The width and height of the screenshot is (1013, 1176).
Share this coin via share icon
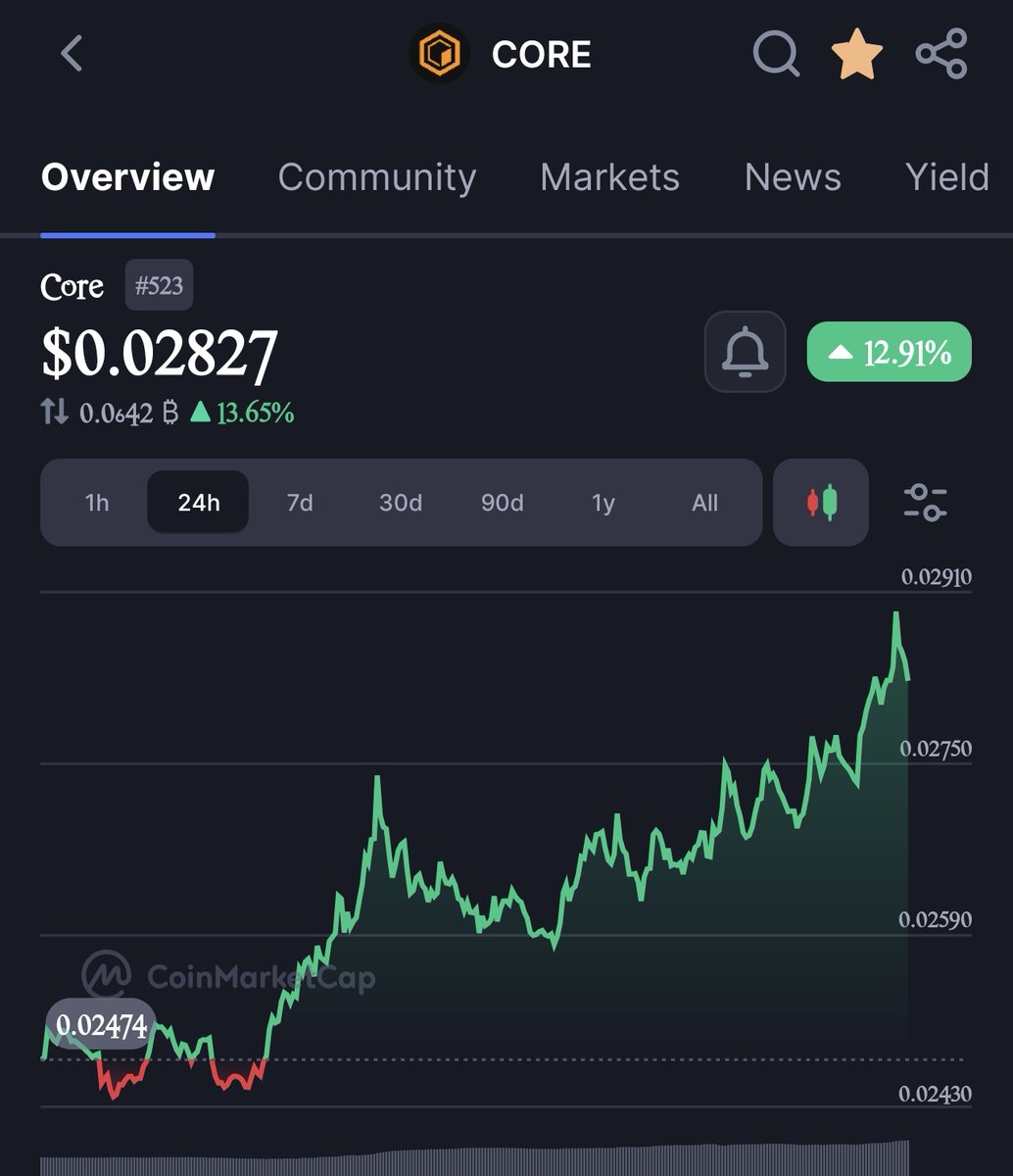[941, 54]
